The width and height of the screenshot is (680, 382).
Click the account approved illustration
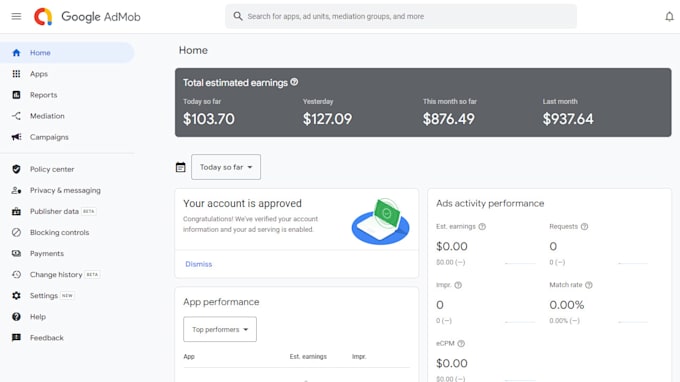tap(380, 221)
